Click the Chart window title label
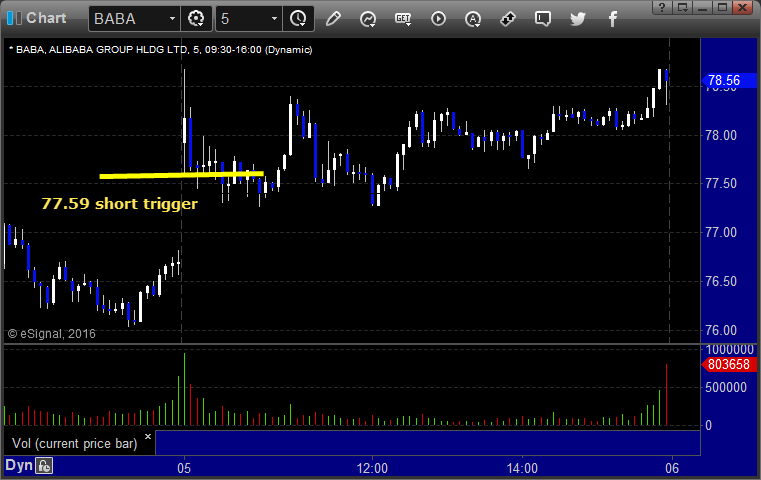Image resolution: width=761 pixels, height=480 pixels. 46,18
